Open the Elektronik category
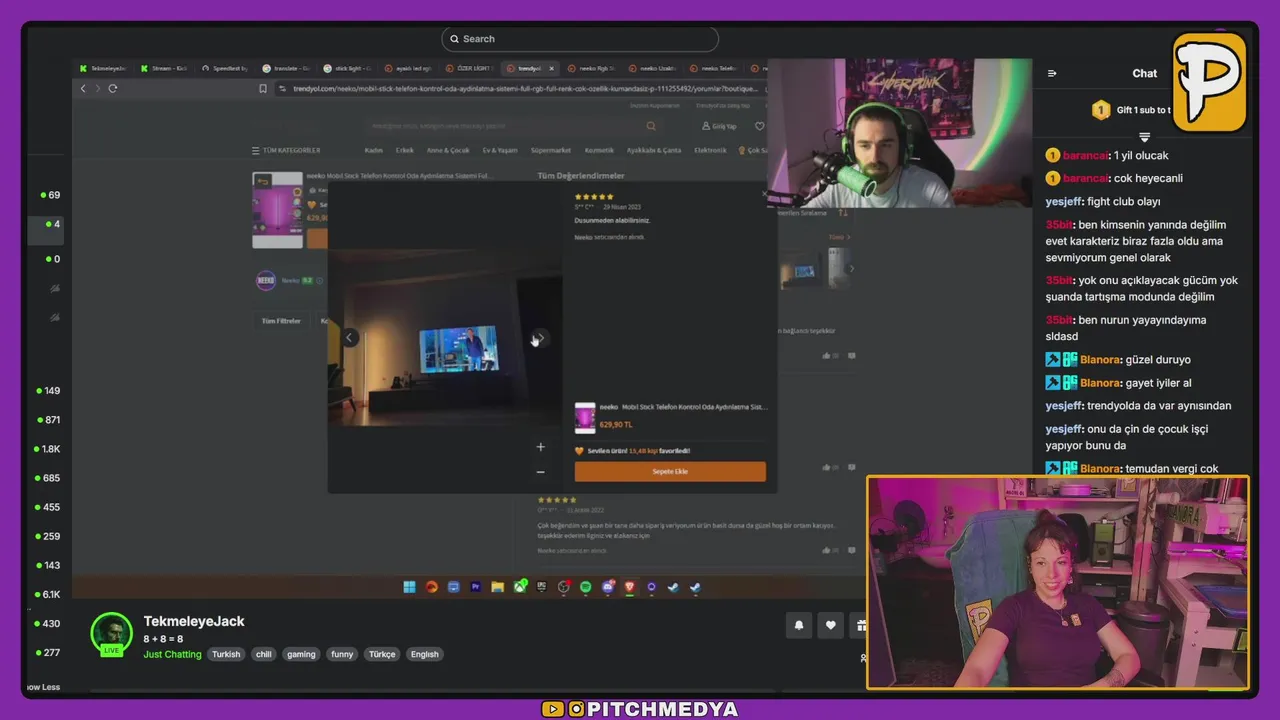 point(710,150)
